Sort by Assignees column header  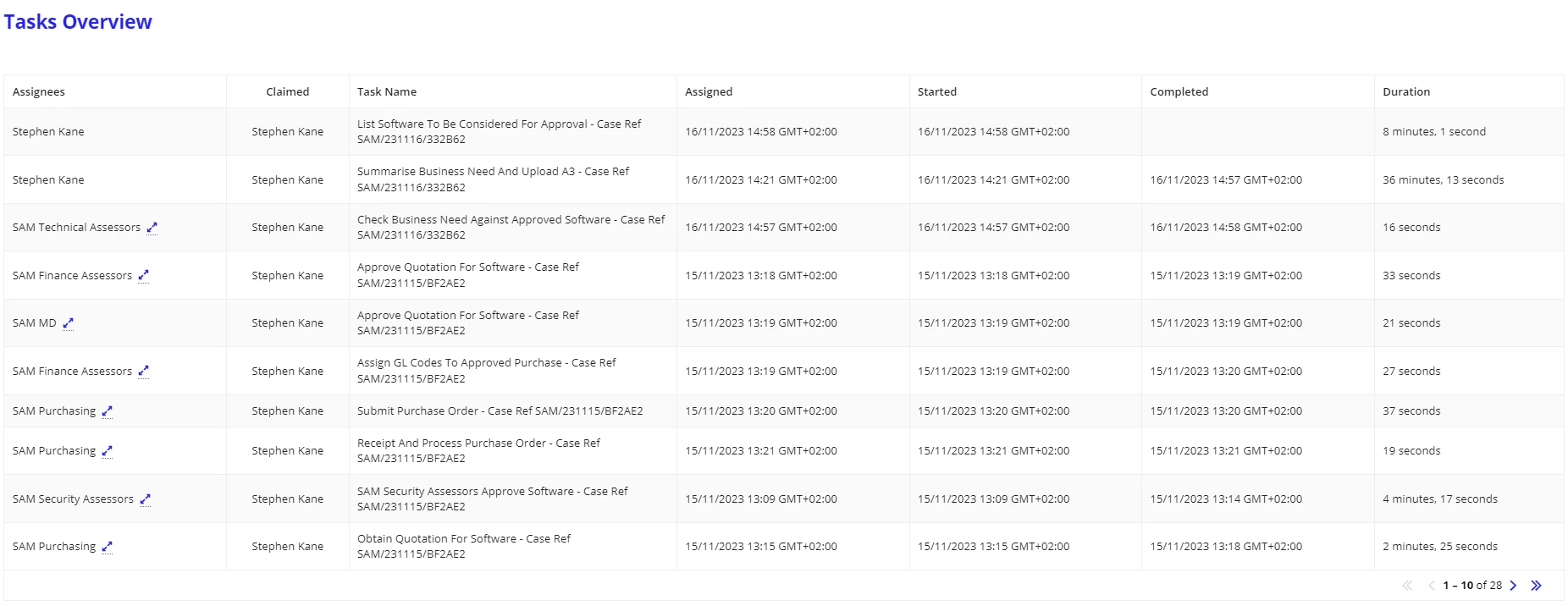point(39,91)
